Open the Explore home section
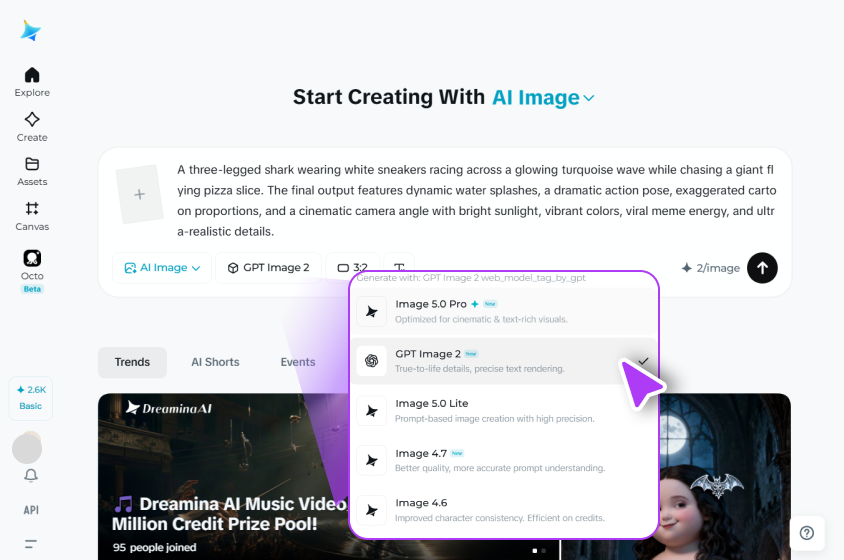The height and width of the screenshot is (560, 844). 32,82
